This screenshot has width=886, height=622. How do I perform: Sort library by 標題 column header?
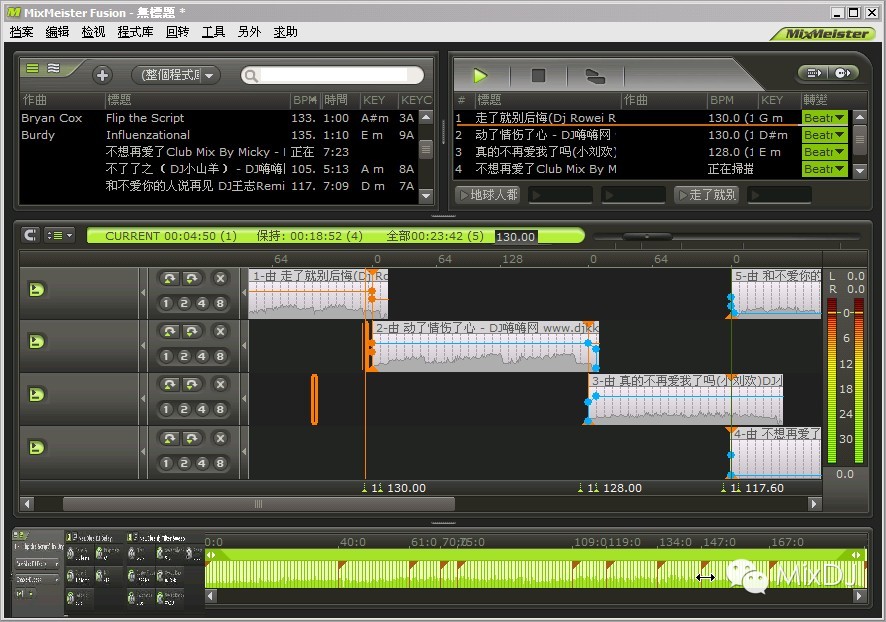198,100
